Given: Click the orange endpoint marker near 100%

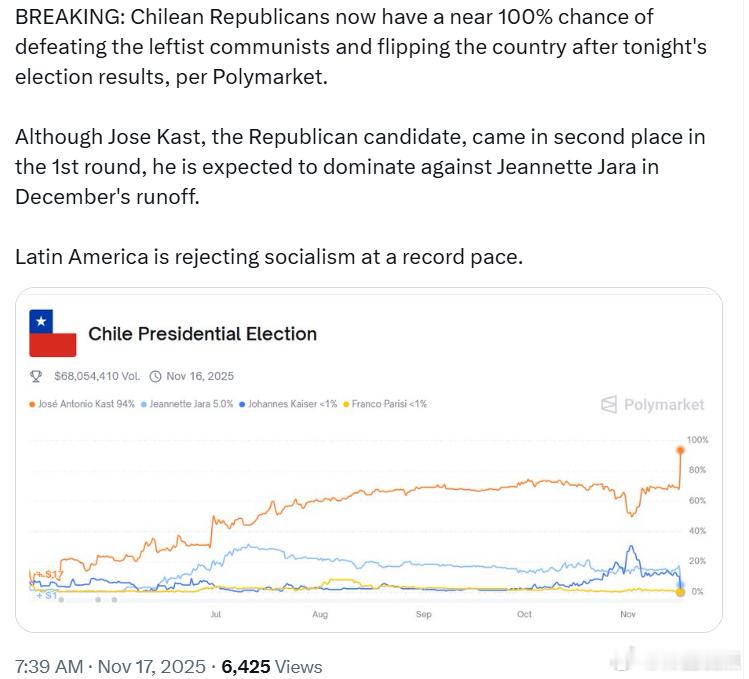Looking at the screenshot, I should [681, 449].
